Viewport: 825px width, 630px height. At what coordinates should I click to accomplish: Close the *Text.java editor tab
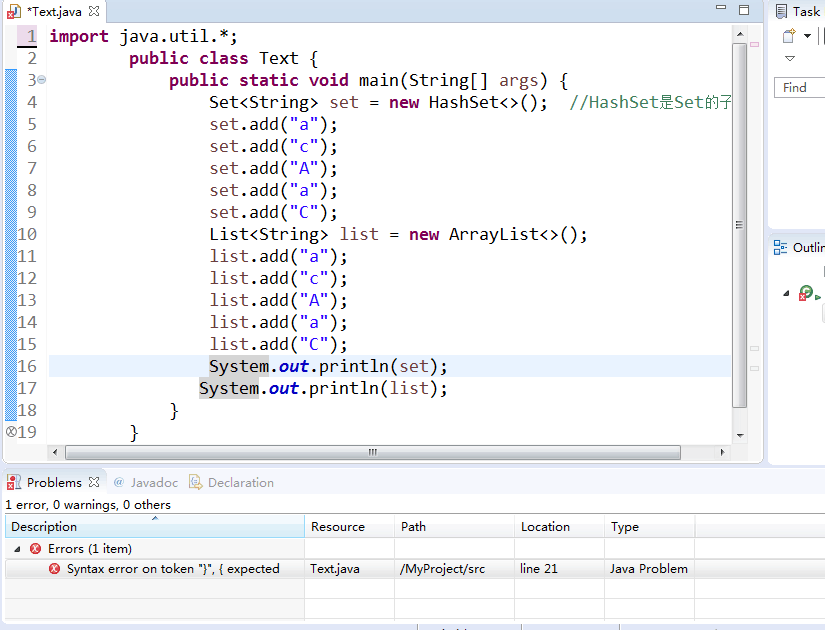[x=94, y=11]
